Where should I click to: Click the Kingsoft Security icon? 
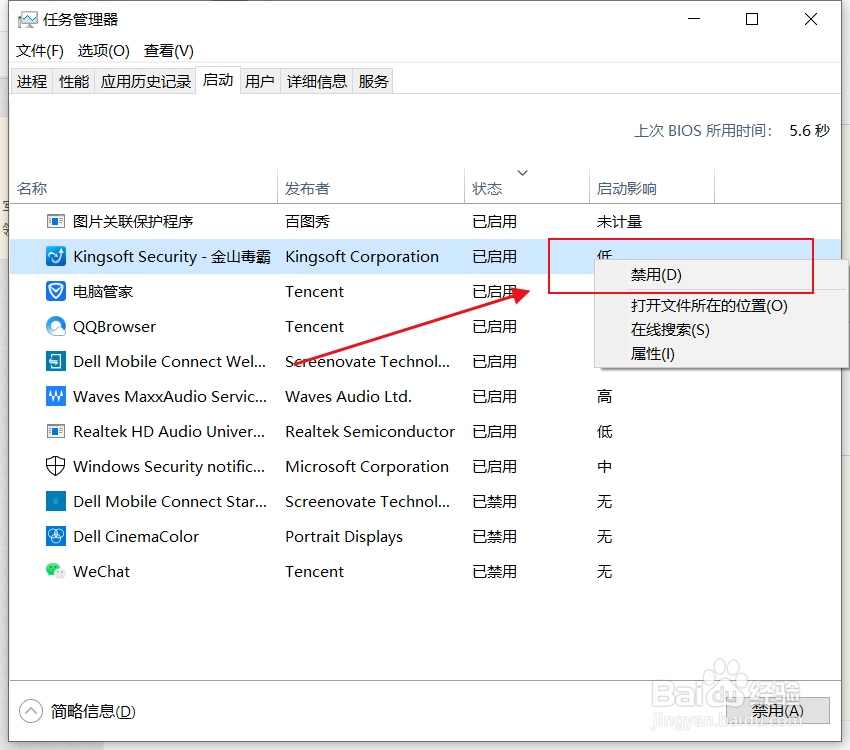pyautogui.click(x=55, y=256)
